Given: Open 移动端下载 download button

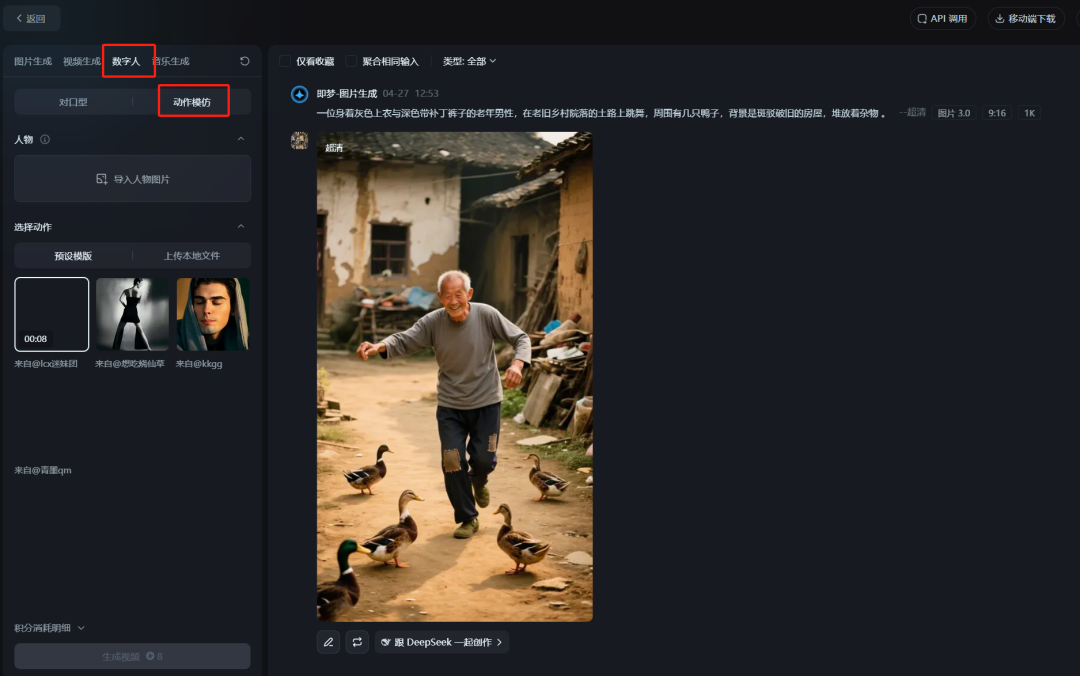Looking at the screenshot, I should pyautogui.click(x=1025, y=19).
